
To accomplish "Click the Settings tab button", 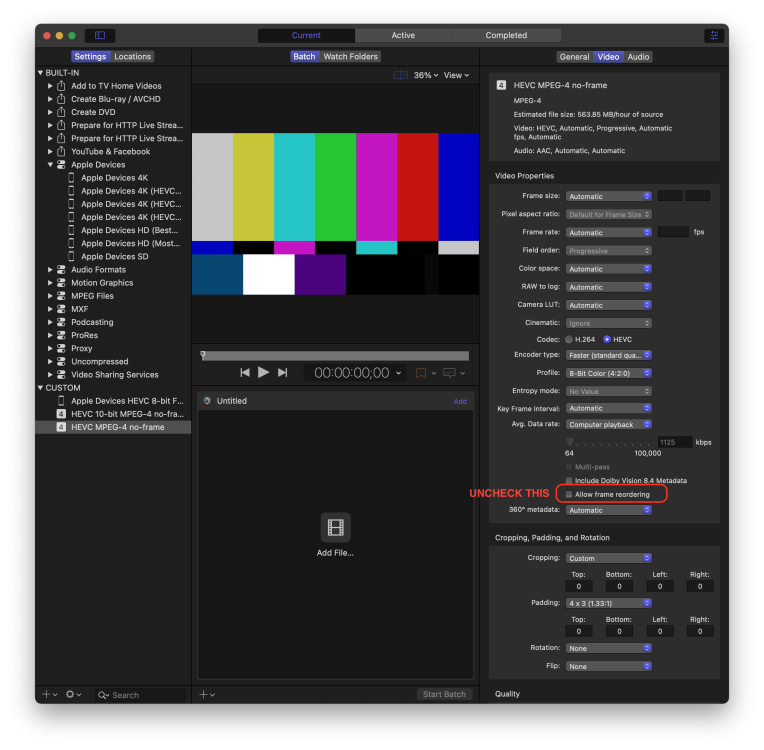I will (90, 57).
